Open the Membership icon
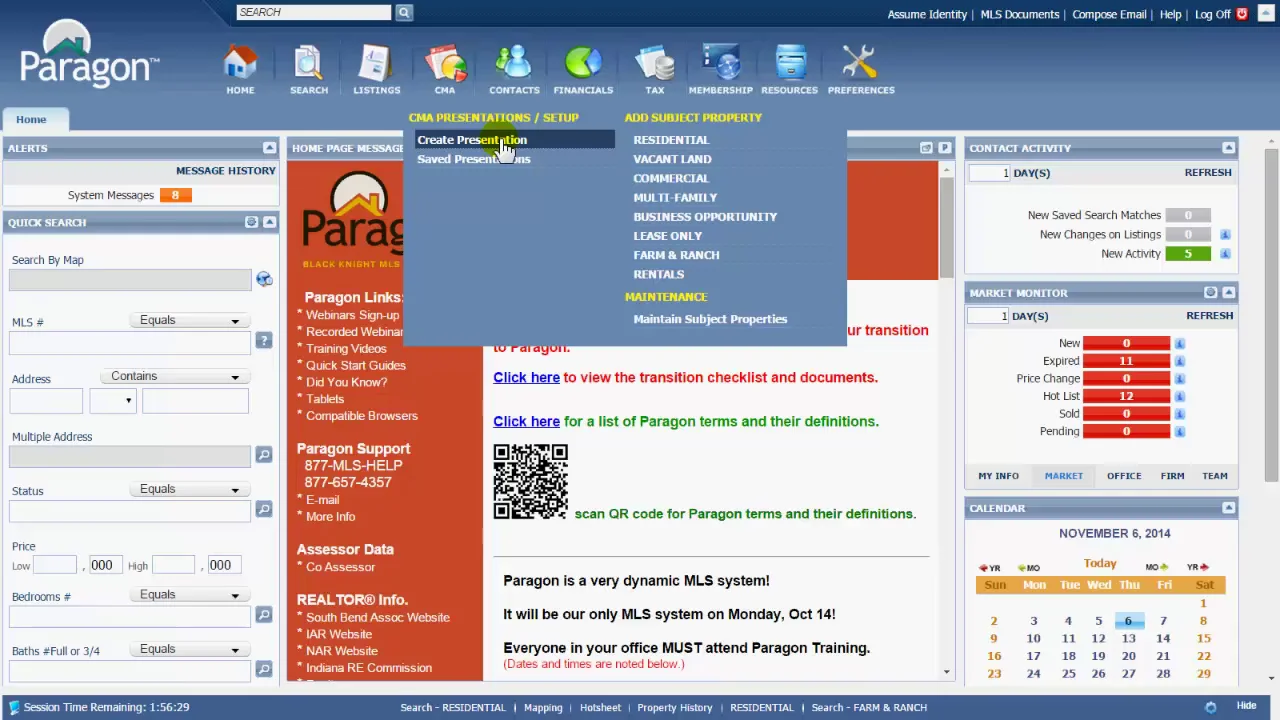 (x=720, y=64)
